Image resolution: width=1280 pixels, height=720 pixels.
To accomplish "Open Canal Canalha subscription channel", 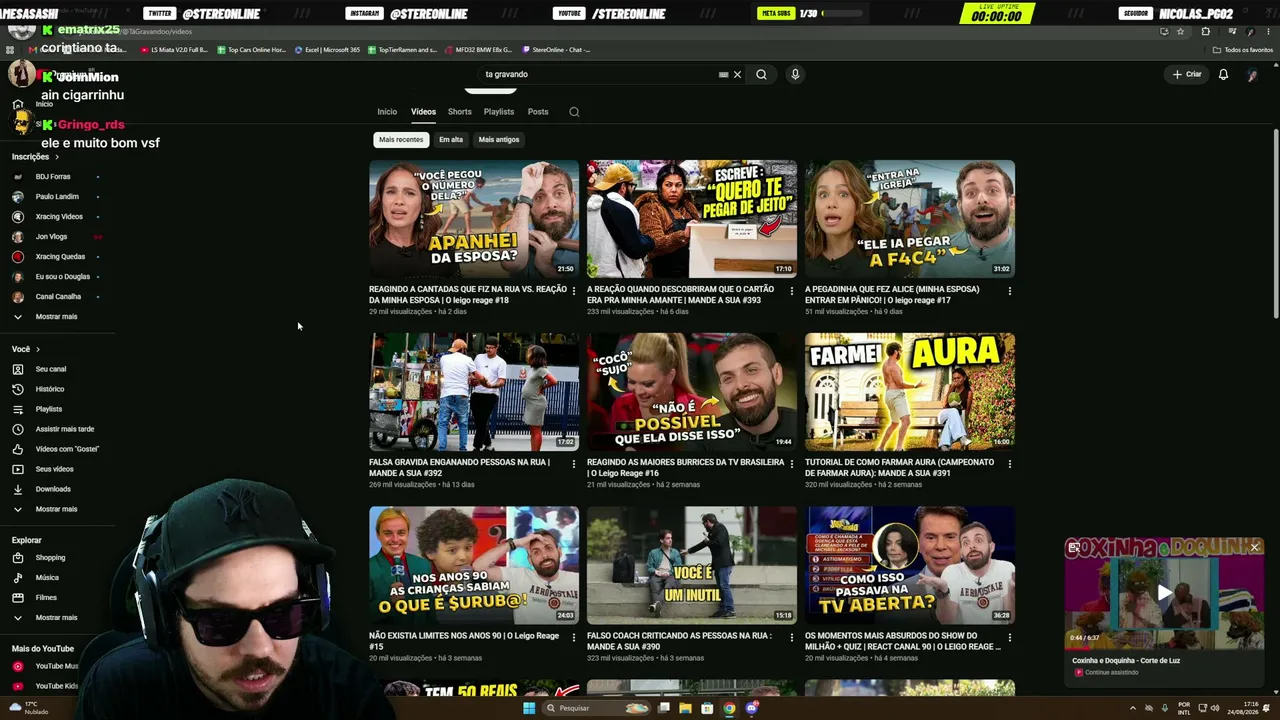I will (56, 297).
